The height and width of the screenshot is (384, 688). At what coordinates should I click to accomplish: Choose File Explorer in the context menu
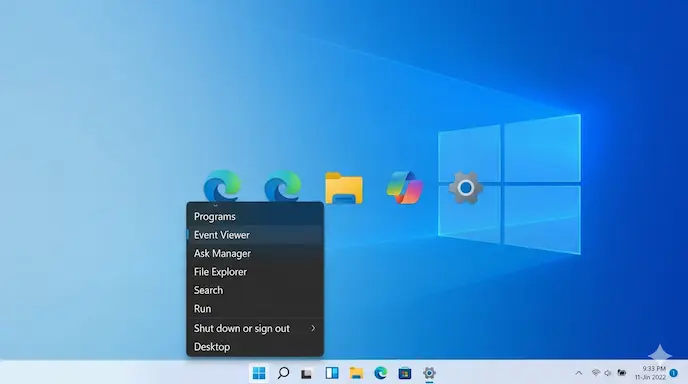tap(255, 272)
